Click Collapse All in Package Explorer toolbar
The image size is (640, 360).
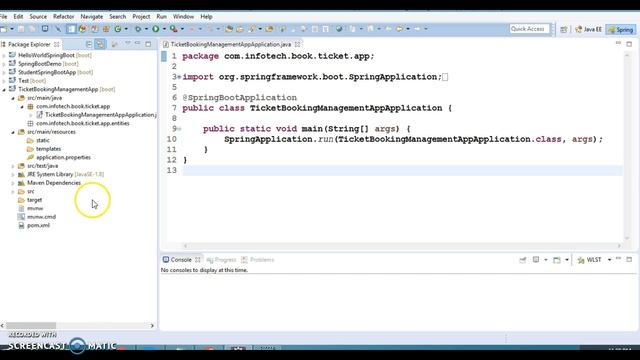point(89,44)
